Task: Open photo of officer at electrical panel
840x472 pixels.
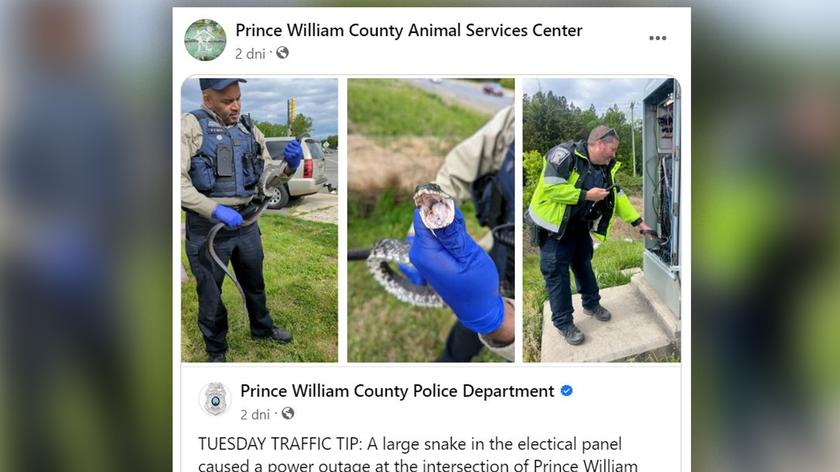Action: click(x=602, y=220)
